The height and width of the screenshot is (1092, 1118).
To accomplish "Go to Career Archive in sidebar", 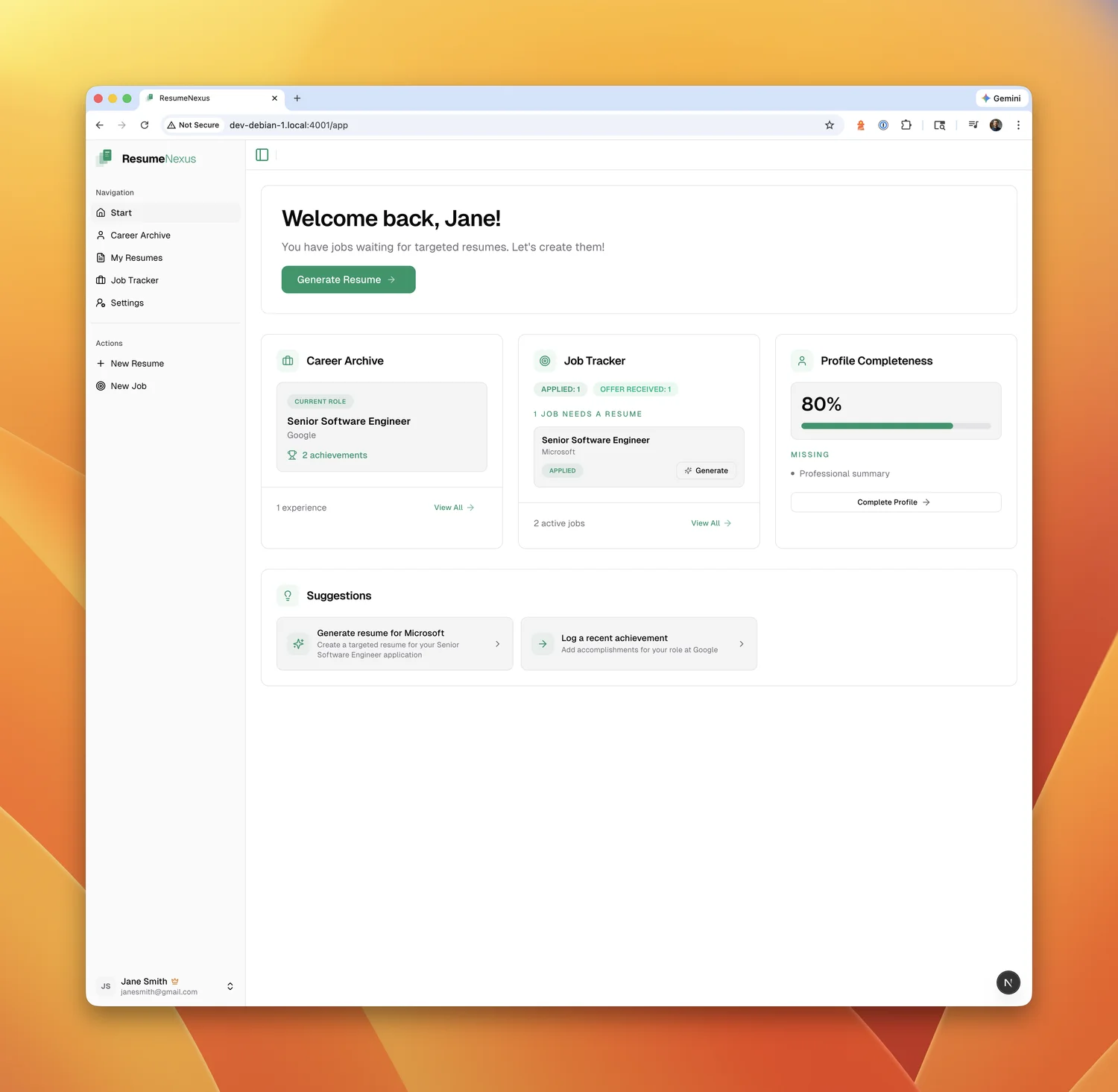I will point(140,236).
